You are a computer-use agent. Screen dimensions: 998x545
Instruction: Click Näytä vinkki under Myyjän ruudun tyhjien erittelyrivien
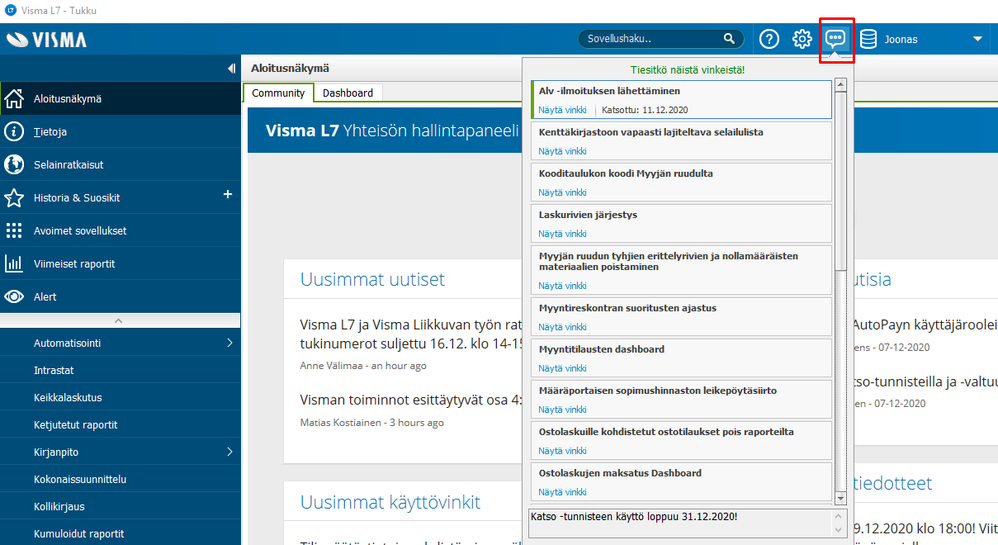562,286
